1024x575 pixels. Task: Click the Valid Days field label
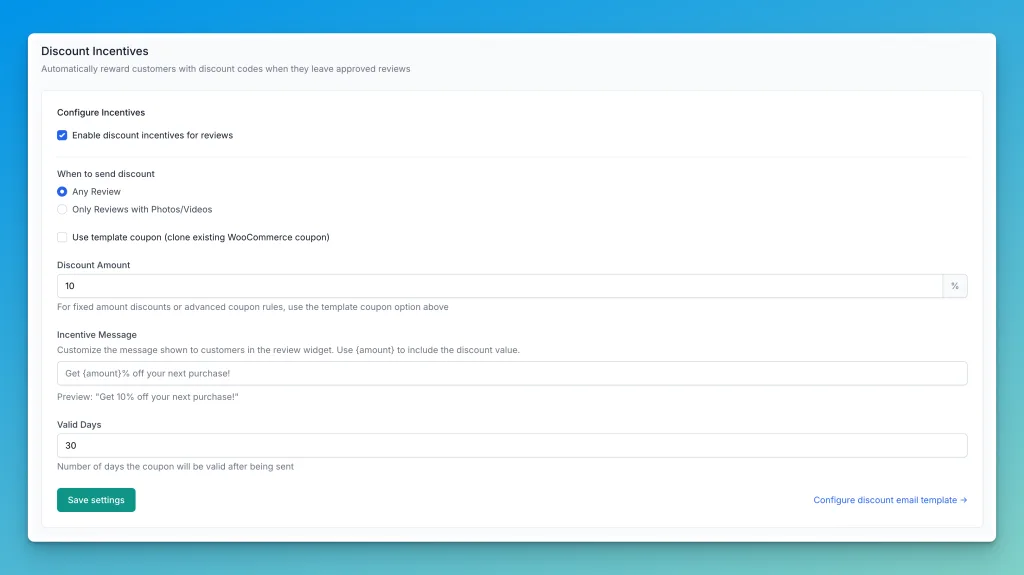click(79, 425)
